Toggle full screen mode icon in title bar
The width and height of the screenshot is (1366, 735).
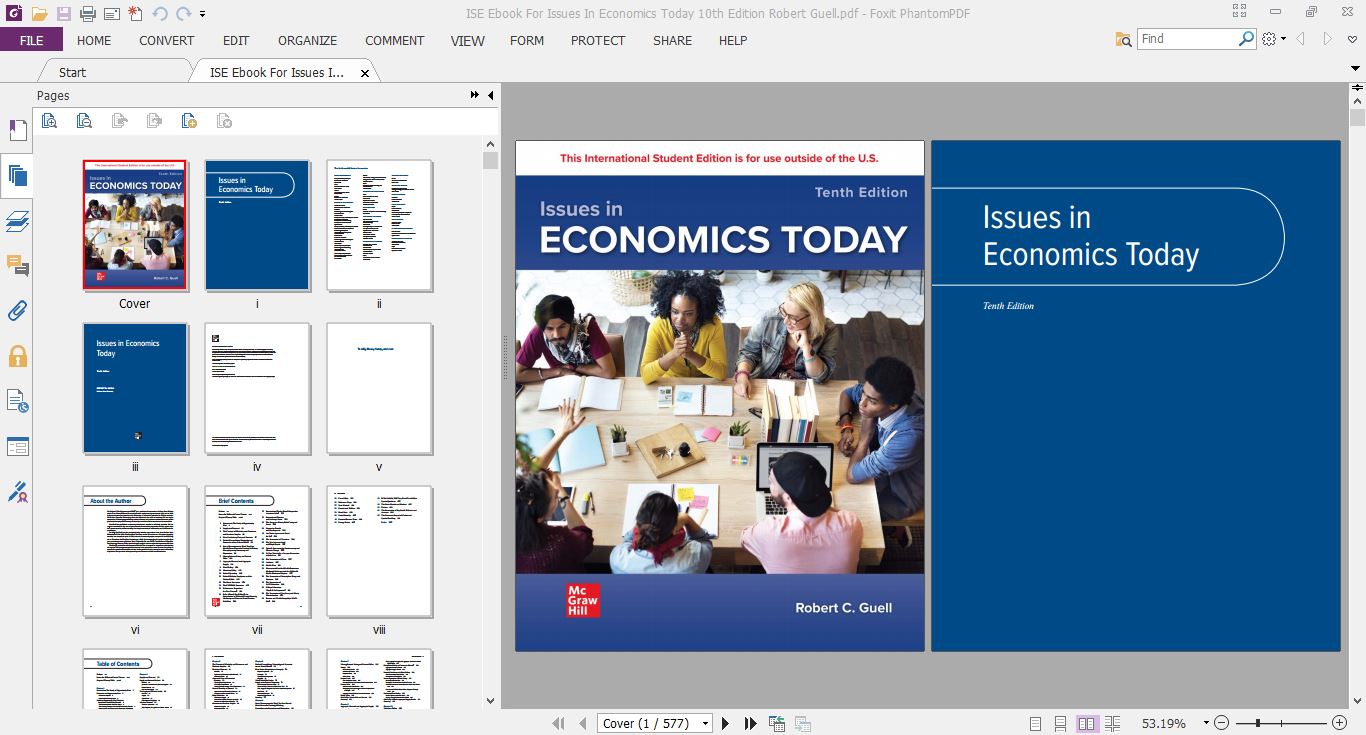coord(1240,12)
